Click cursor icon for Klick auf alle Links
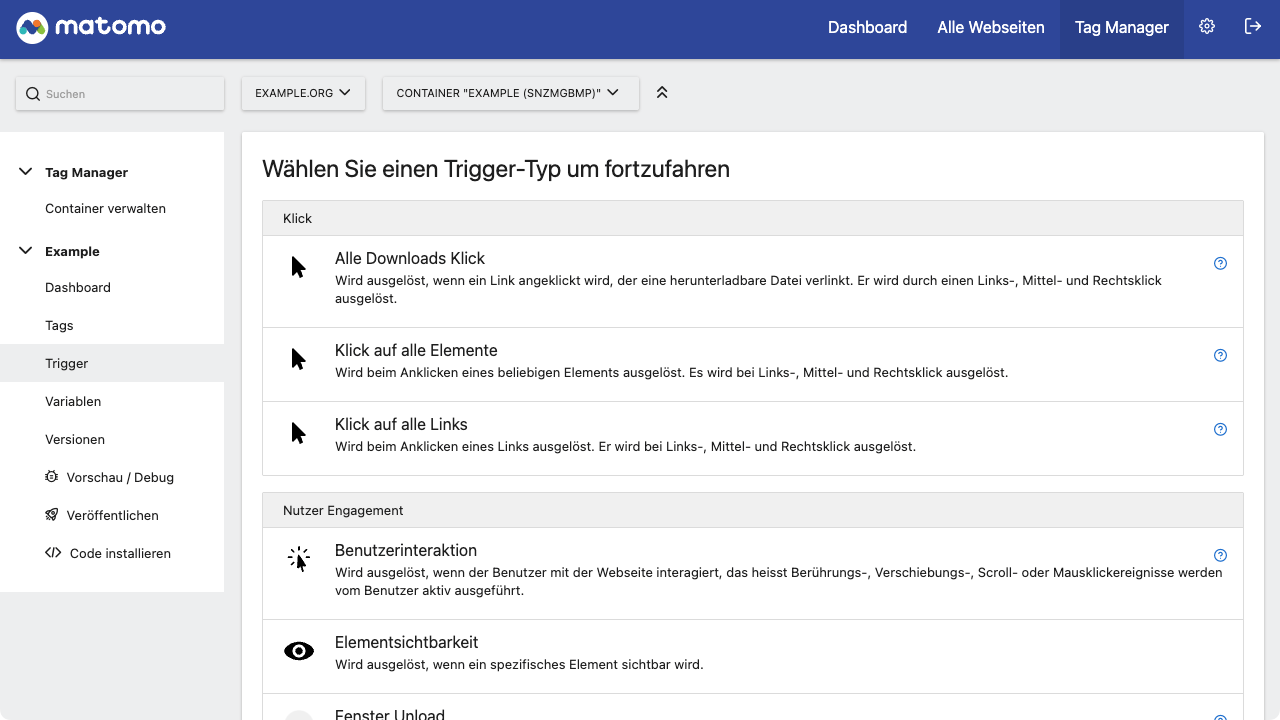The height and width of the screenshot is (720, 1280). coord(298,432)
